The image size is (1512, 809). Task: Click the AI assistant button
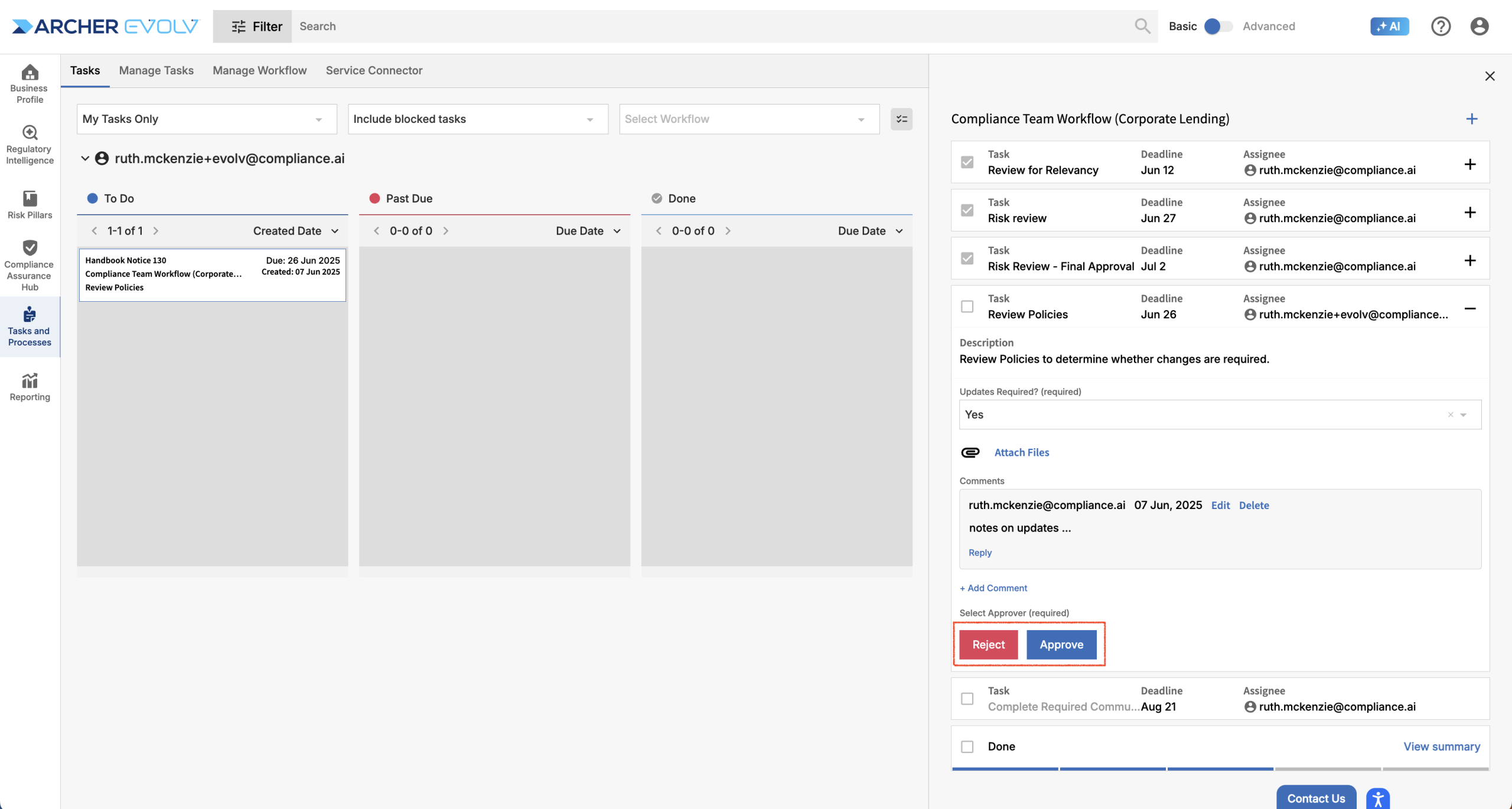[x=1389, y=26]
